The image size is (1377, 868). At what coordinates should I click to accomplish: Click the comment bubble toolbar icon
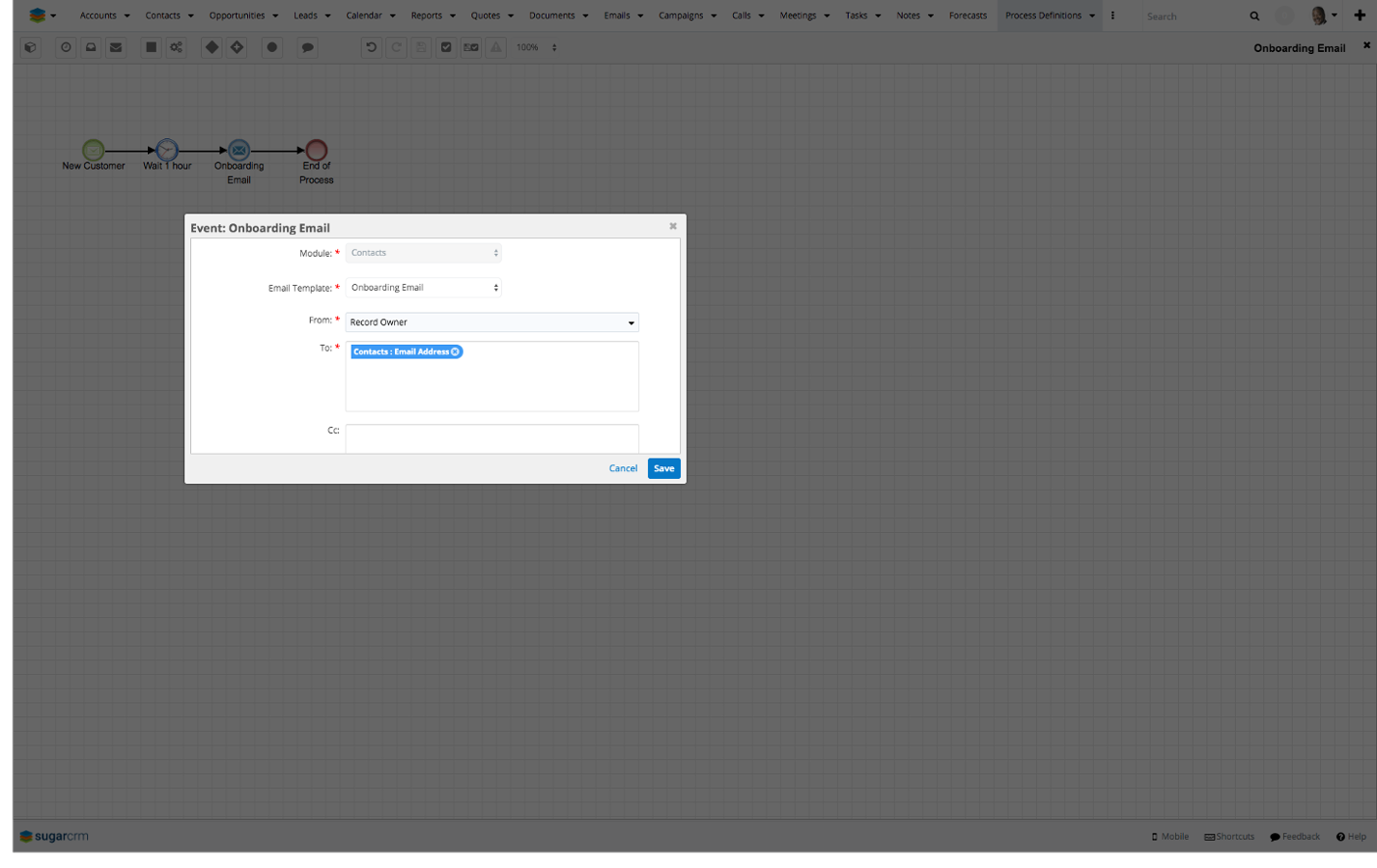click(x=307, y=47)
